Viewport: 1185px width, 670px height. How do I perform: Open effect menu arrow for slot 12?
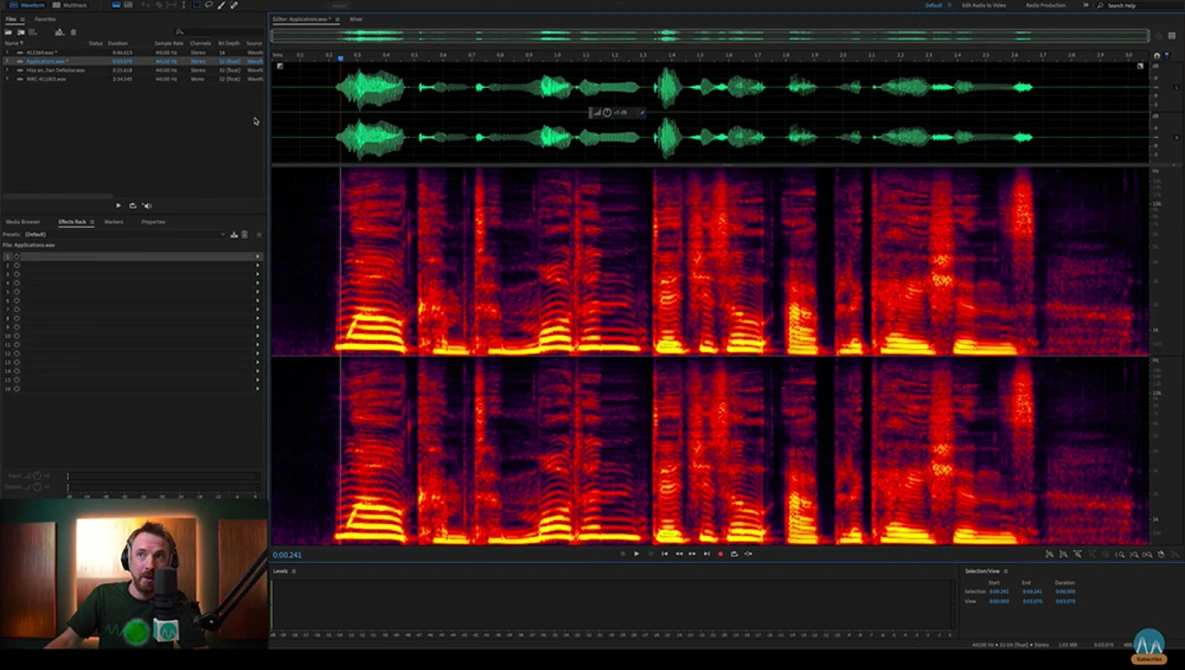click(258, 354)
